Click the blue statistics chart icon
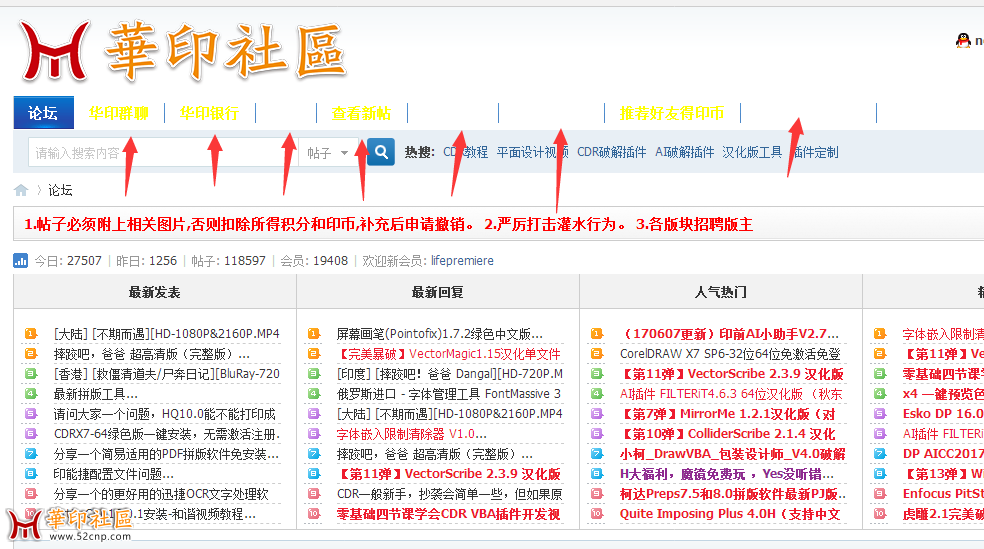 [21, 260]
